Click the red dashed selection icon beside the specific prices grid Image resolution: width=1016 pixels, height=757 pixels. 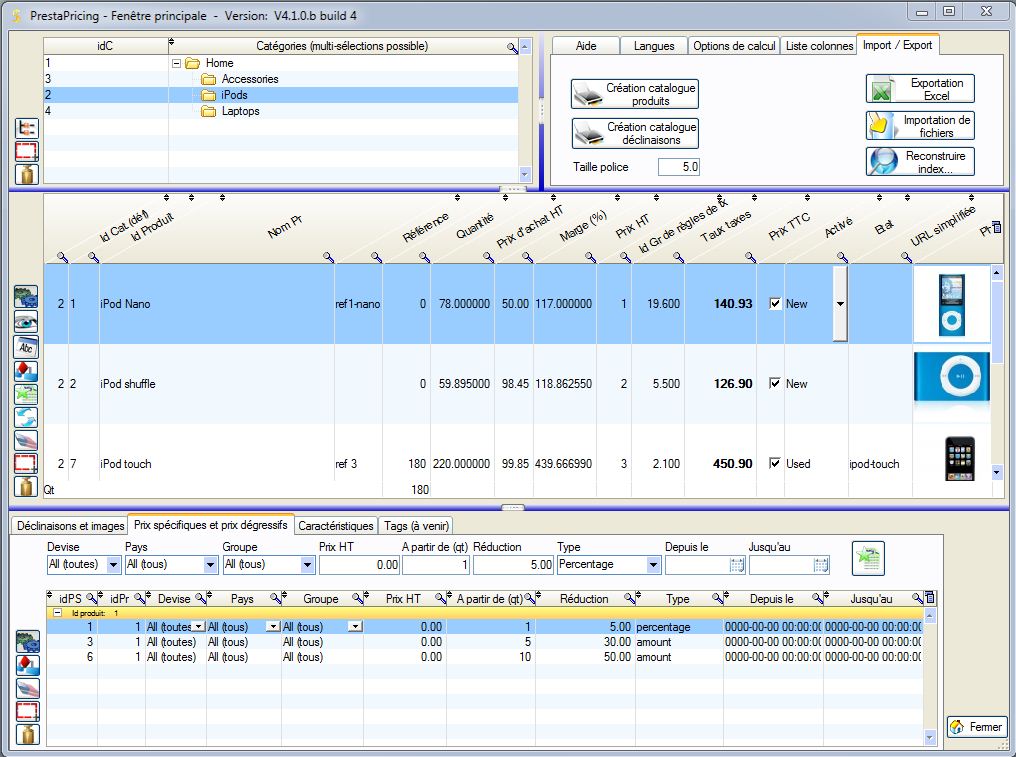(28, 712)
